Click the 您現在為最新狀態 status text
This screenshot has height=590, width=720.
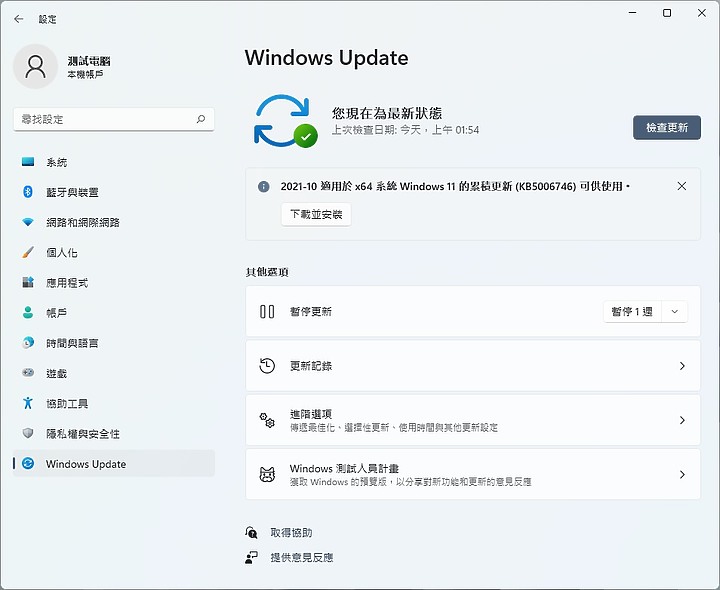click(387, 113)
